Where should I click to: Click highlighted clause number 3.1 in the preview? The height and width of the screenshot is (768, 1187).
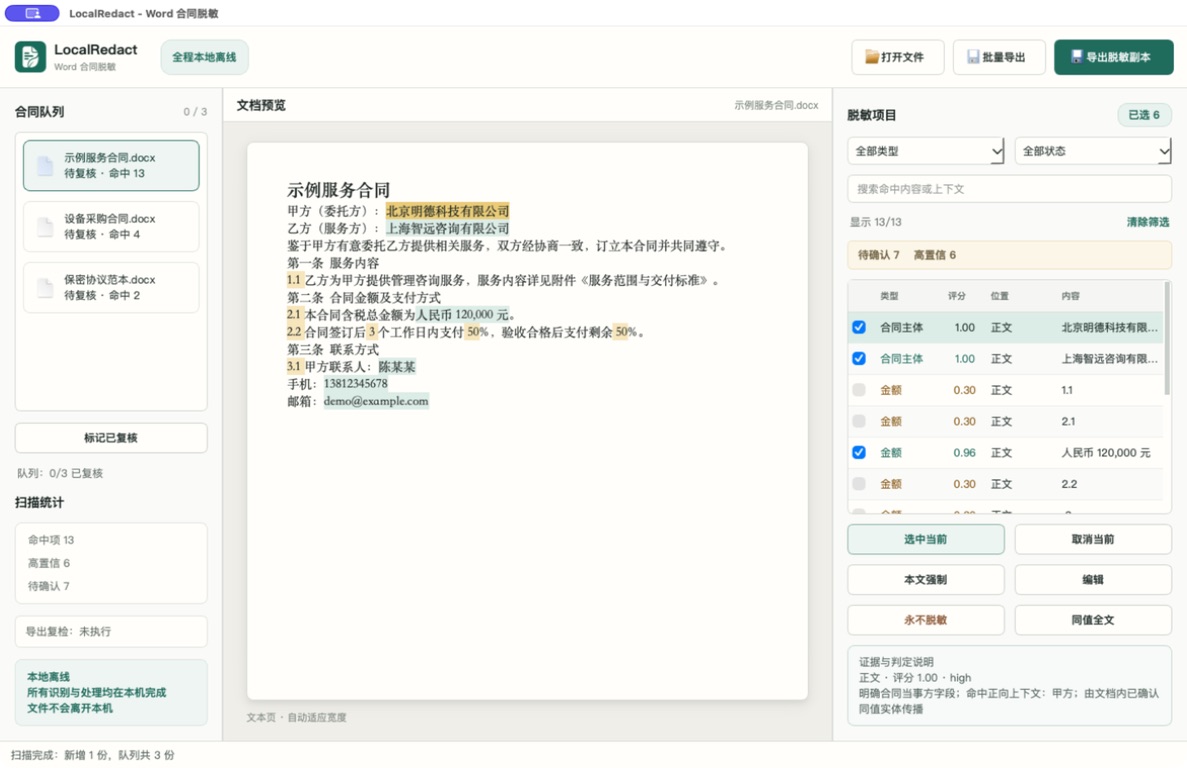click(294, 367)
